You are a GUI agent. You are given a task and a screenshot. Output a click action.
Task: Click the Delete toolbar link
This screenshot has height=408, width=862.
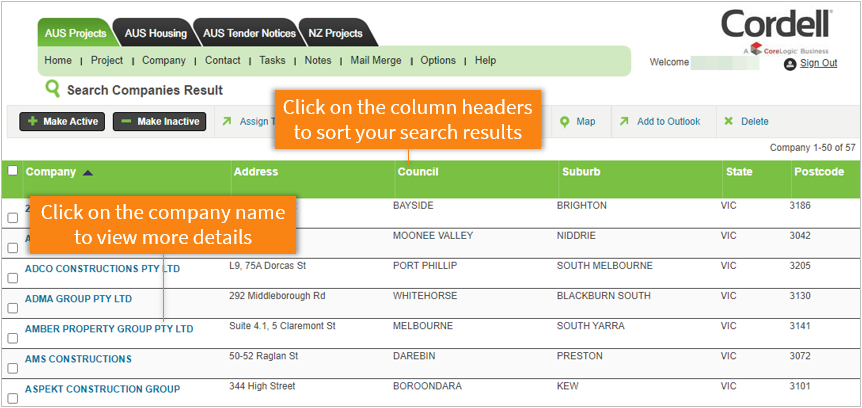(x=755, y=122)
